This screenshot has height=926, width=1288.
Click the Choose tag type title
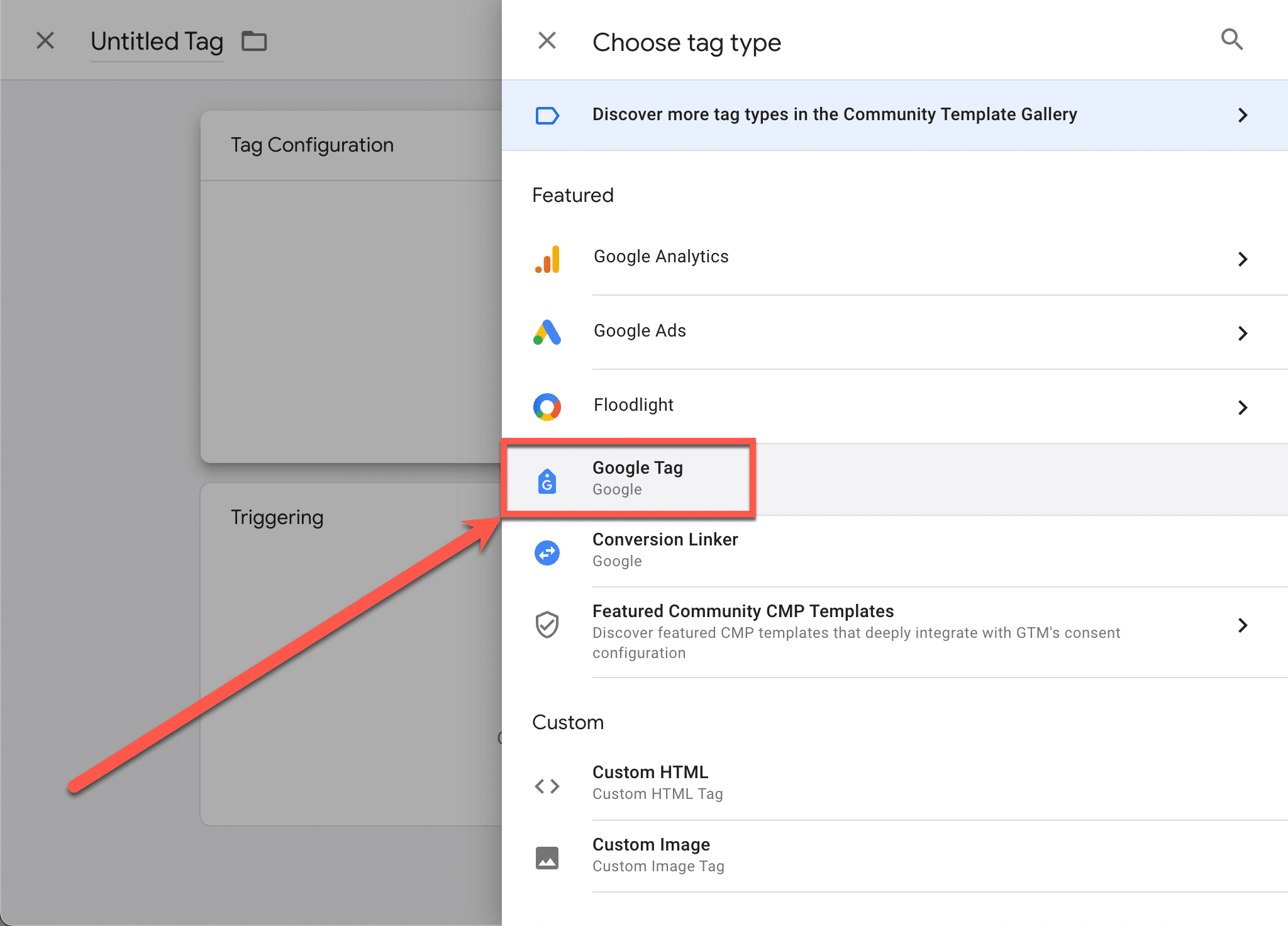[687, 43]
